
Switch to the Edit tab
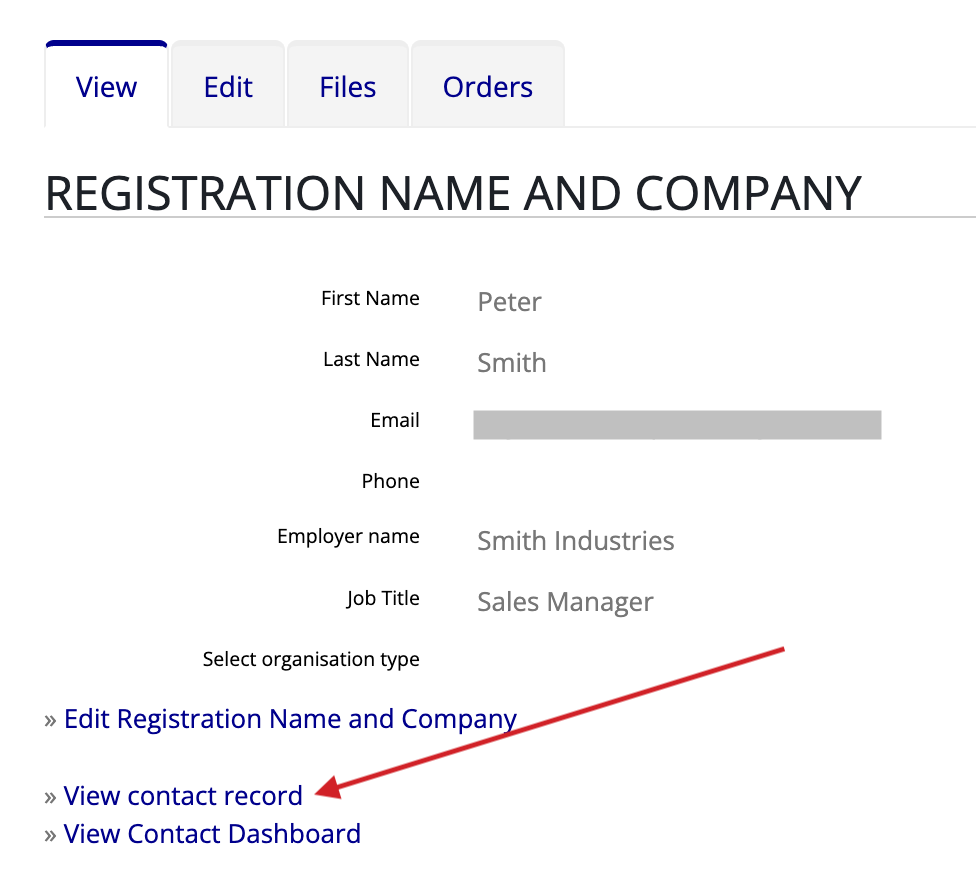click(227, 87)
